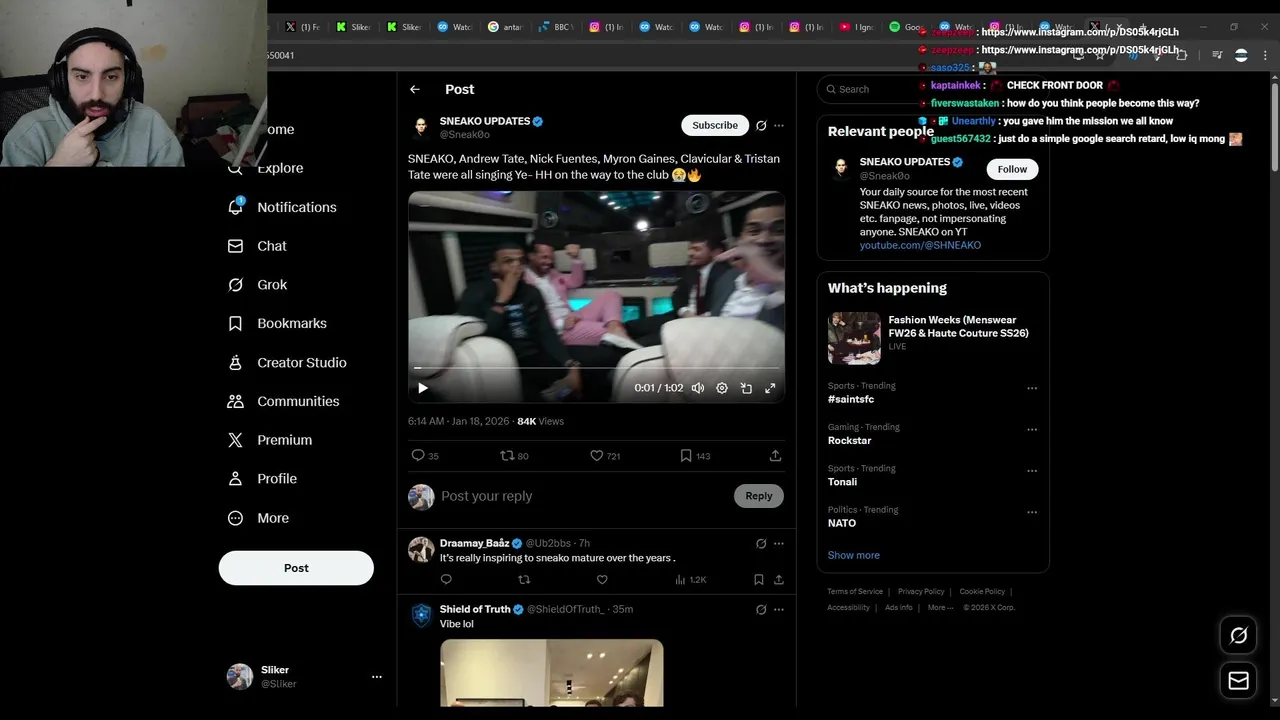The height and width of the screenshot is (720, 1280).
Task: Open Communities from the sidebar
Action: (284, 401)
